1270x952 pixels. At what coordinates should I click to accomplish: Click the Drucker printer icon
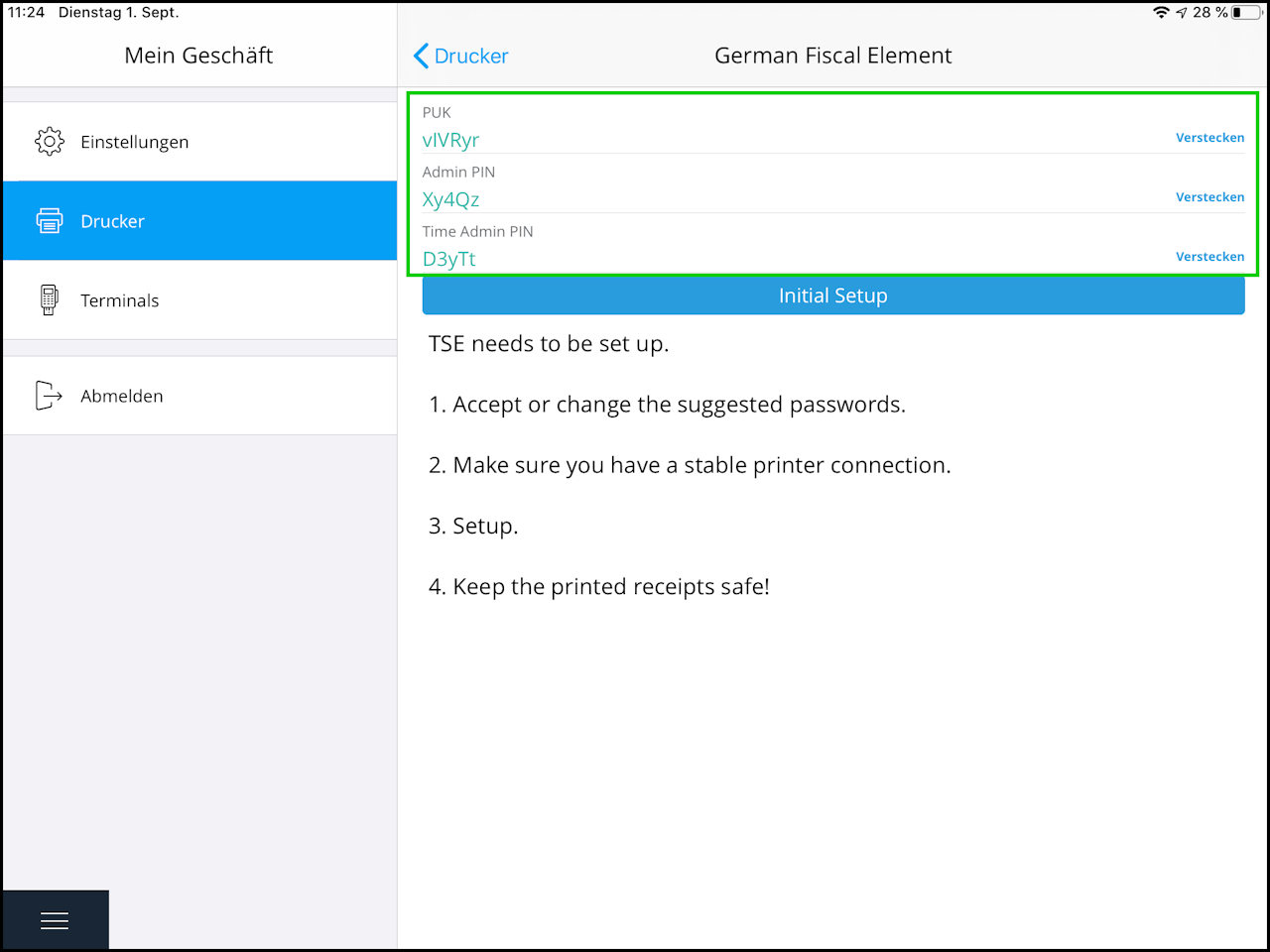pyautogui.click(x=49, y=220)
